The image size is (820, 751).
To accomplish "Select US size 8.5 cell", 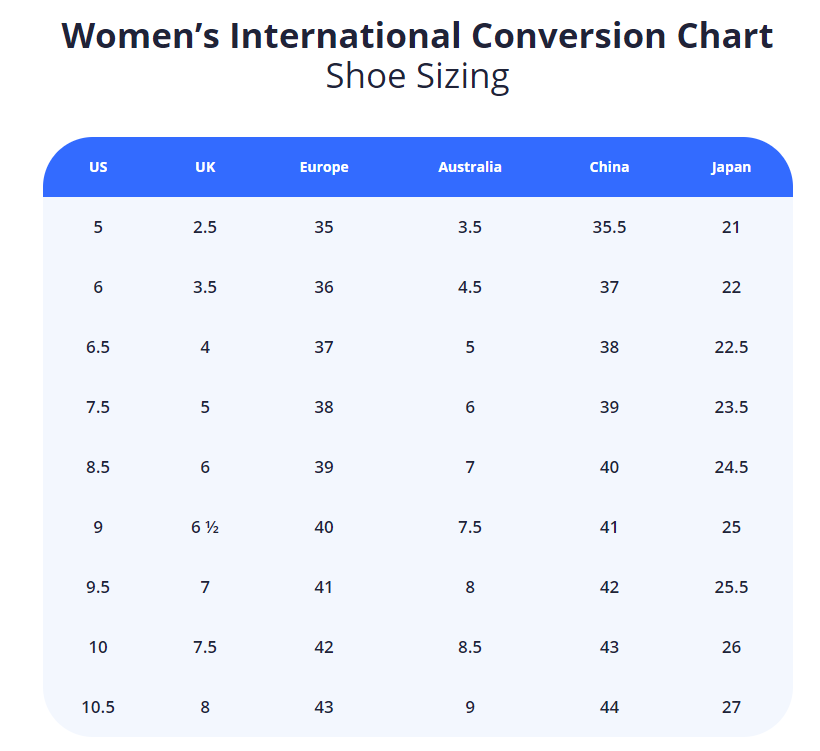I will [98, 467].
